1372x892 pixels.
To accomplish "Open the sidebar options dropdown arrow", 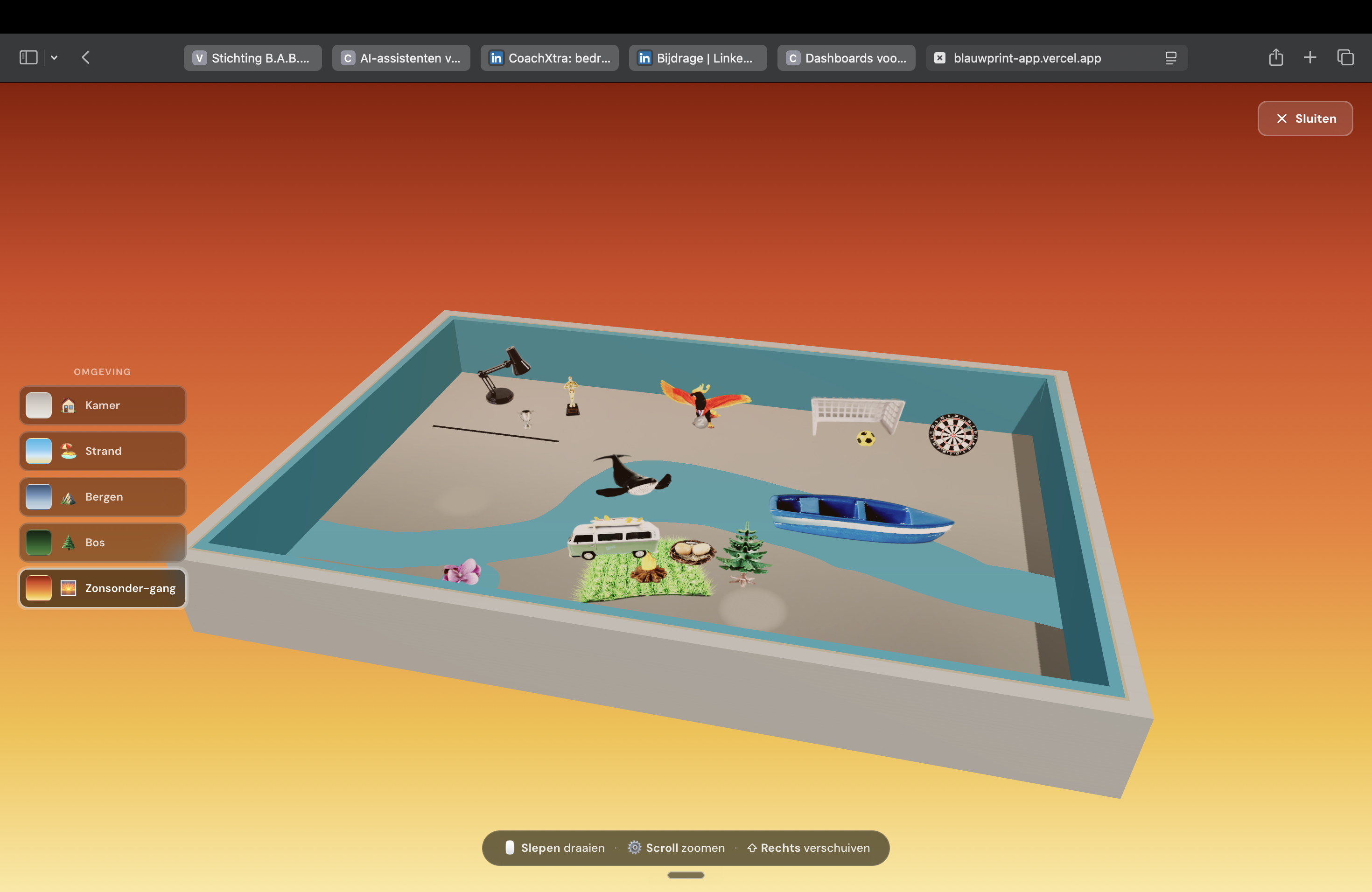I will click(54, 58).
